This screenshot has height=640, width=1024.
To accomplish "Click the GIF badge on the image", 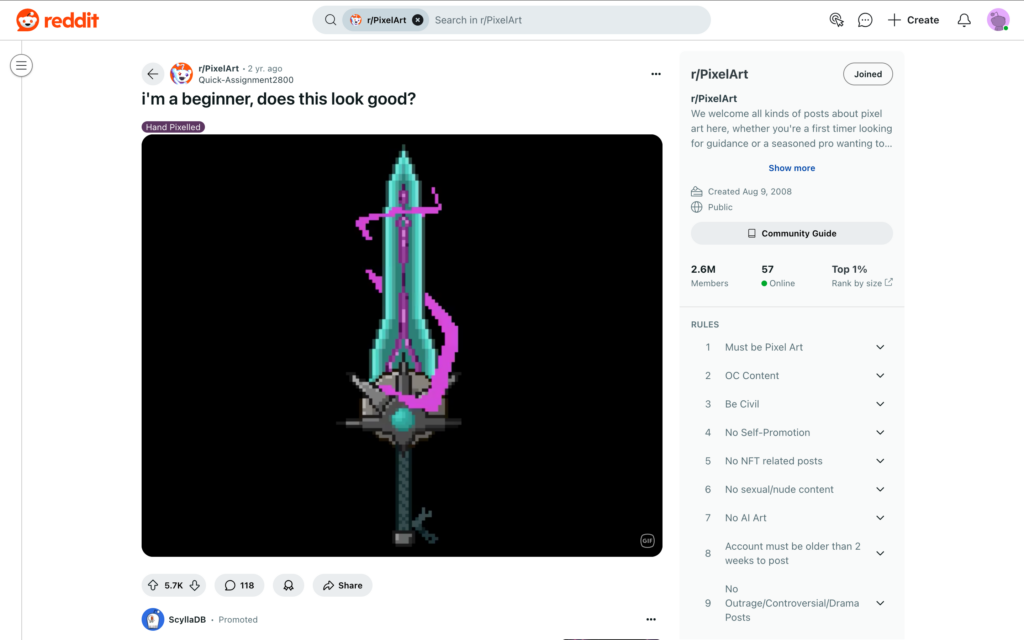I will (647, 541).
